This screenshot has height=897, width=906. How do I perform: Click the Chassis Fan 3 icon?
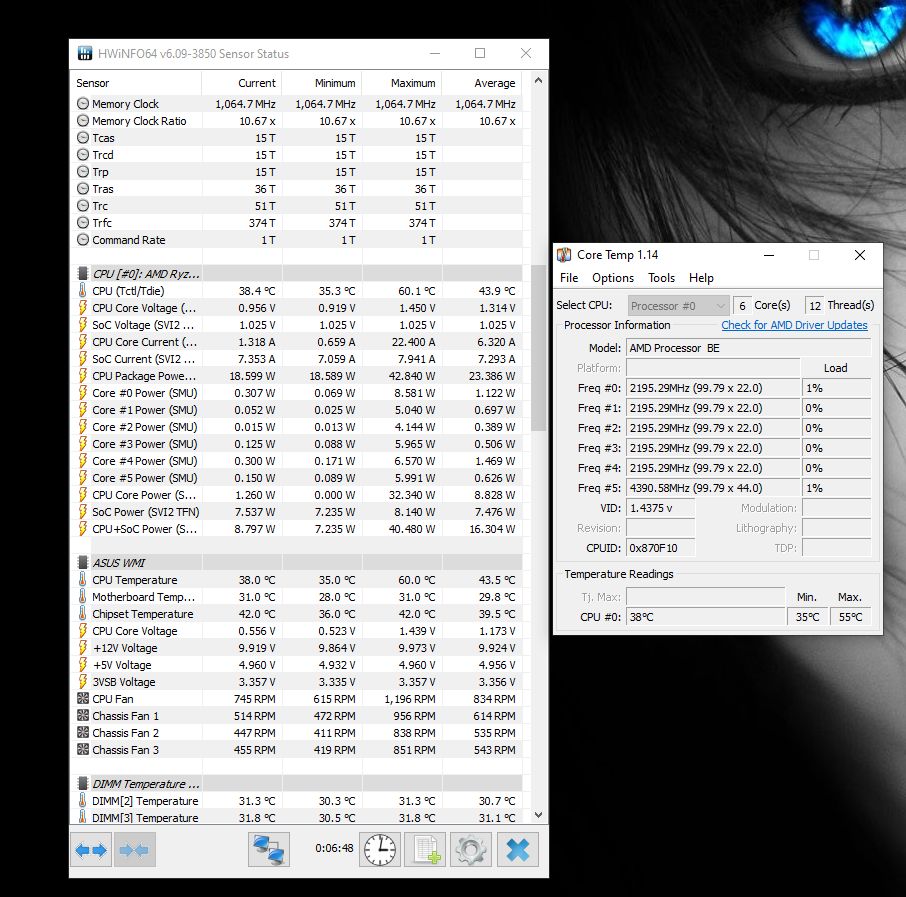pyautogui.click(x=83, y=750)
